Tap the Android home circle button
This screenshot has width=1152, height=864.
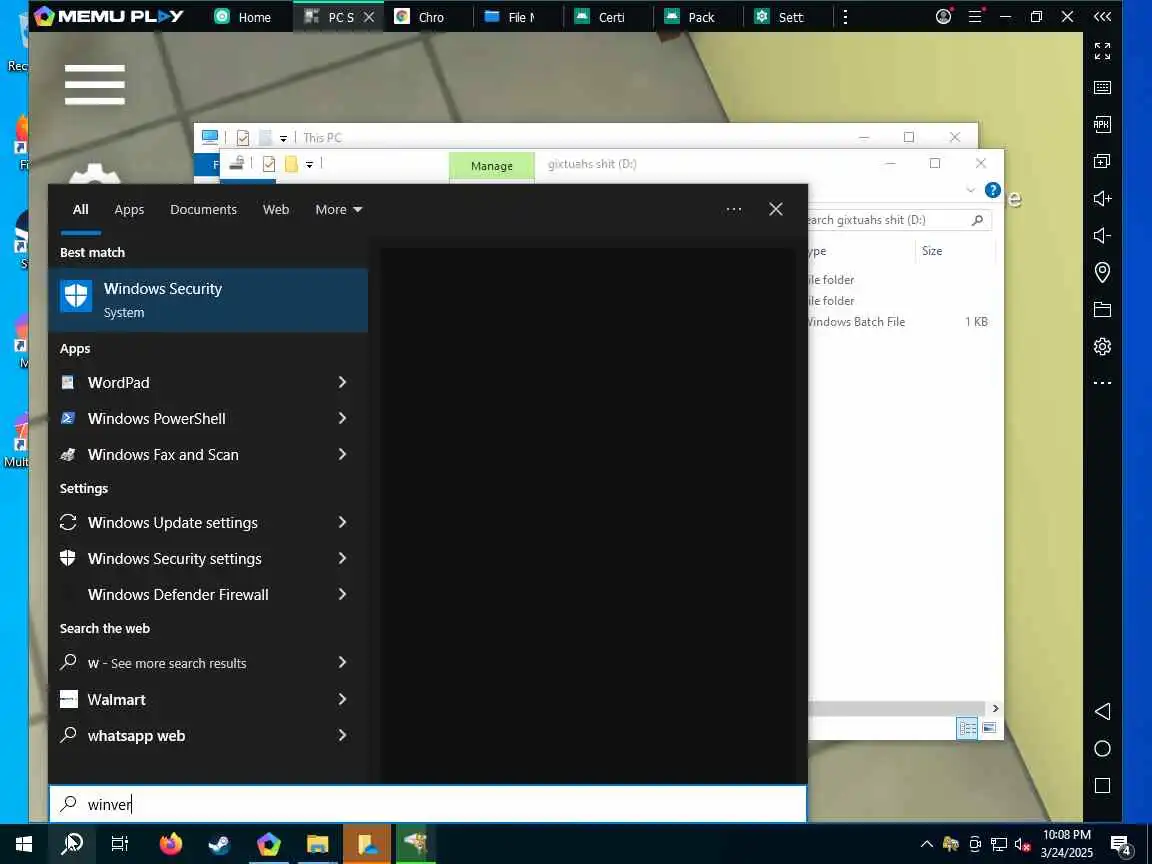pyautogui.click(x=1102, y=749)
